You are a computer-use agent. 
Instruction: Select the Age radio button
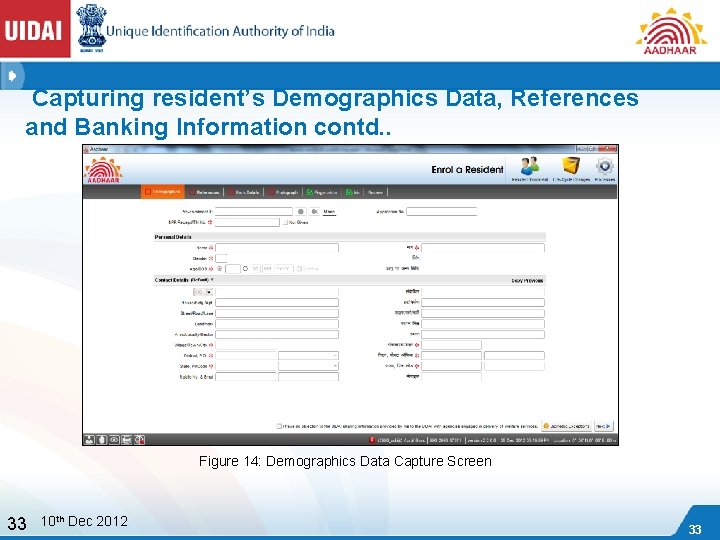click(220, 269)
